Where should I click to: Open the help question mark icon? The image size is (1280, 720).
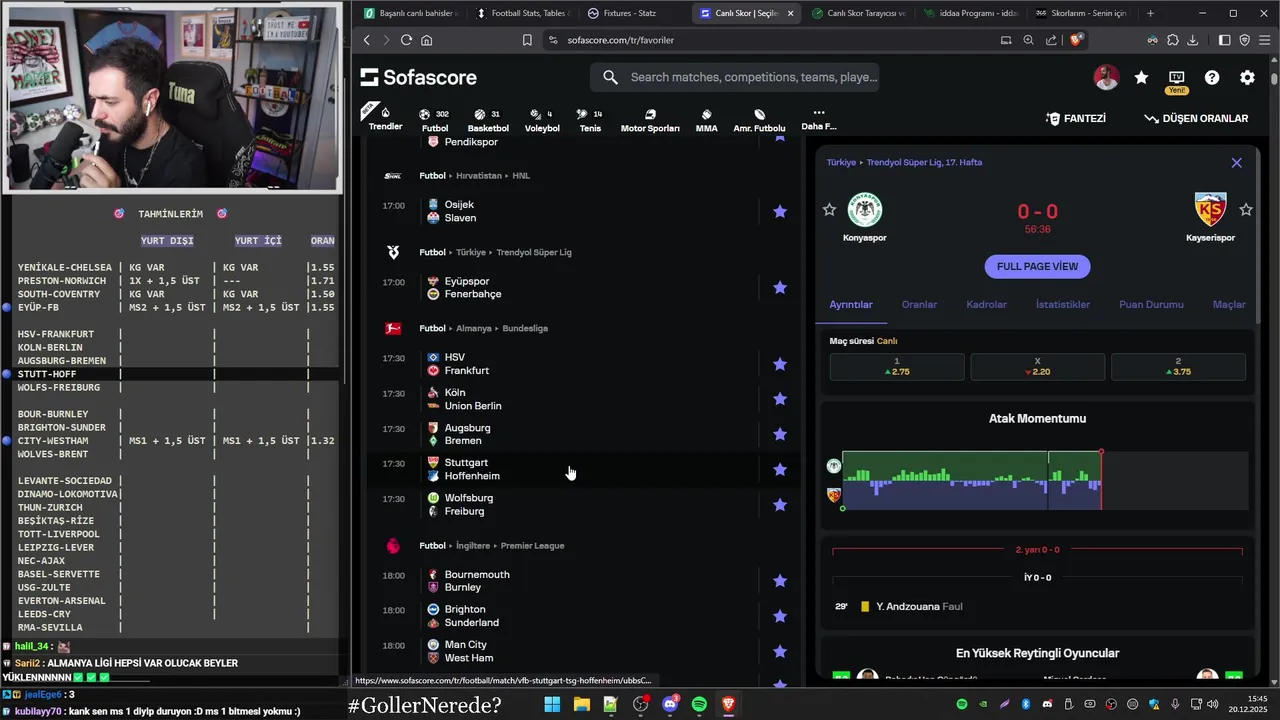pos(1212,77)
